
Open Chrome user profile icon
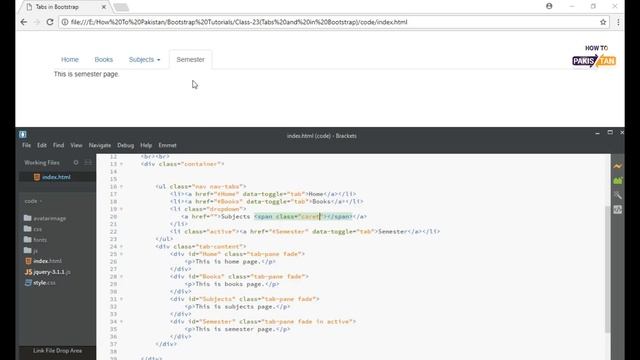(549, 6)
